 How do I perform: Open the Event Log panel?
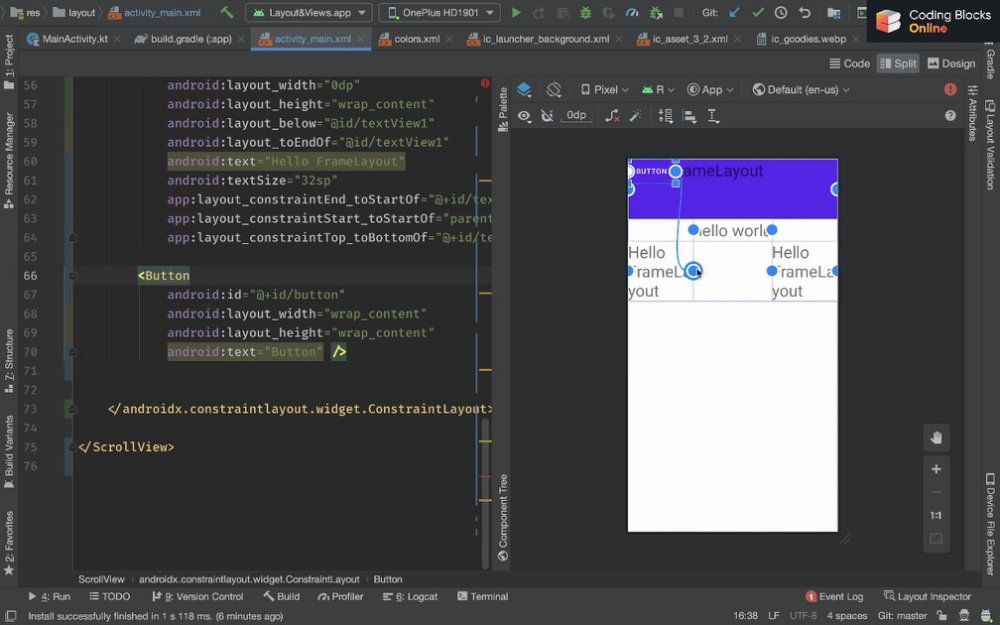834,597
